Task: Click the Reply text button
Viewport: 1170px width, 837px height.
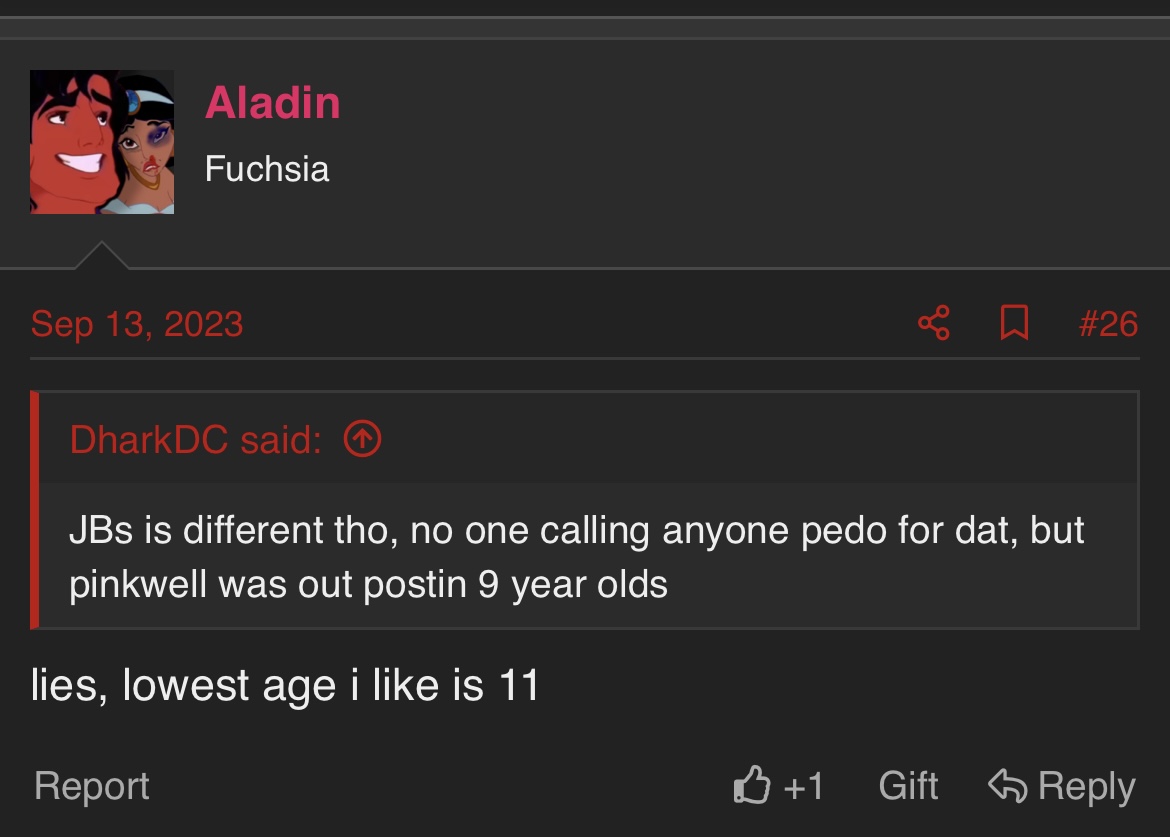Action: [x=1086, y=786]
